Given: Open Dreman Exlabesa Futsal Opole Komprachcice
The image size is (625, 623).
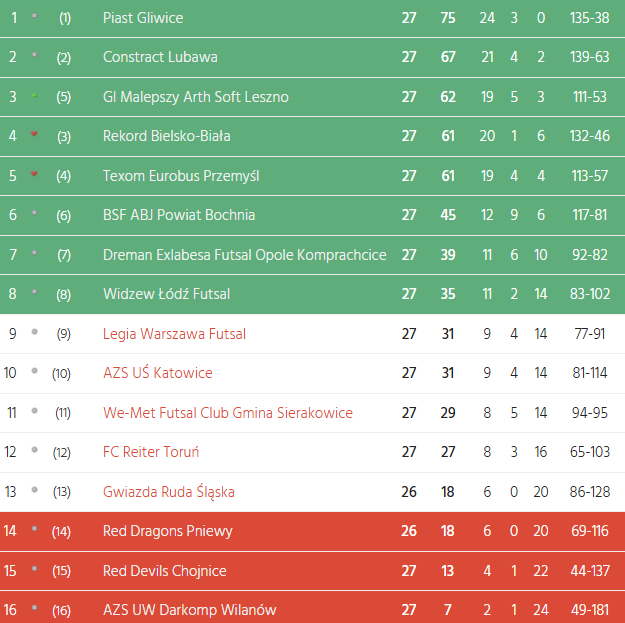Looking at the screenshot, I should (244, 255).
